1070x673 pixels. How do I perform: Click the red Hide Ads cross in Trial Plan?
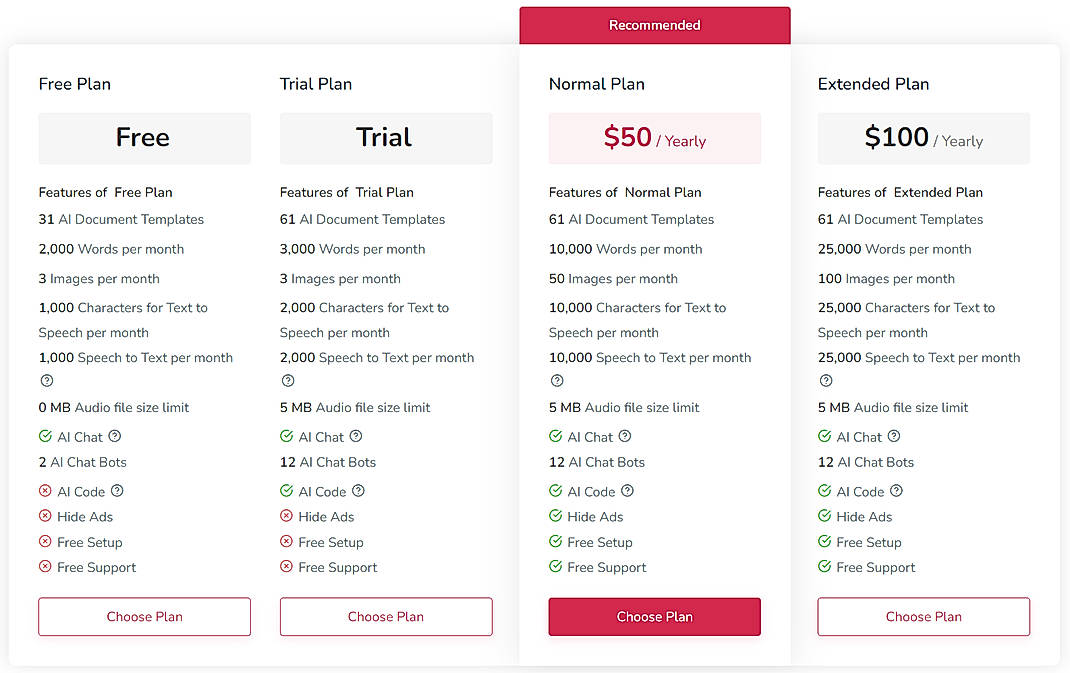(x=285, y=516)
